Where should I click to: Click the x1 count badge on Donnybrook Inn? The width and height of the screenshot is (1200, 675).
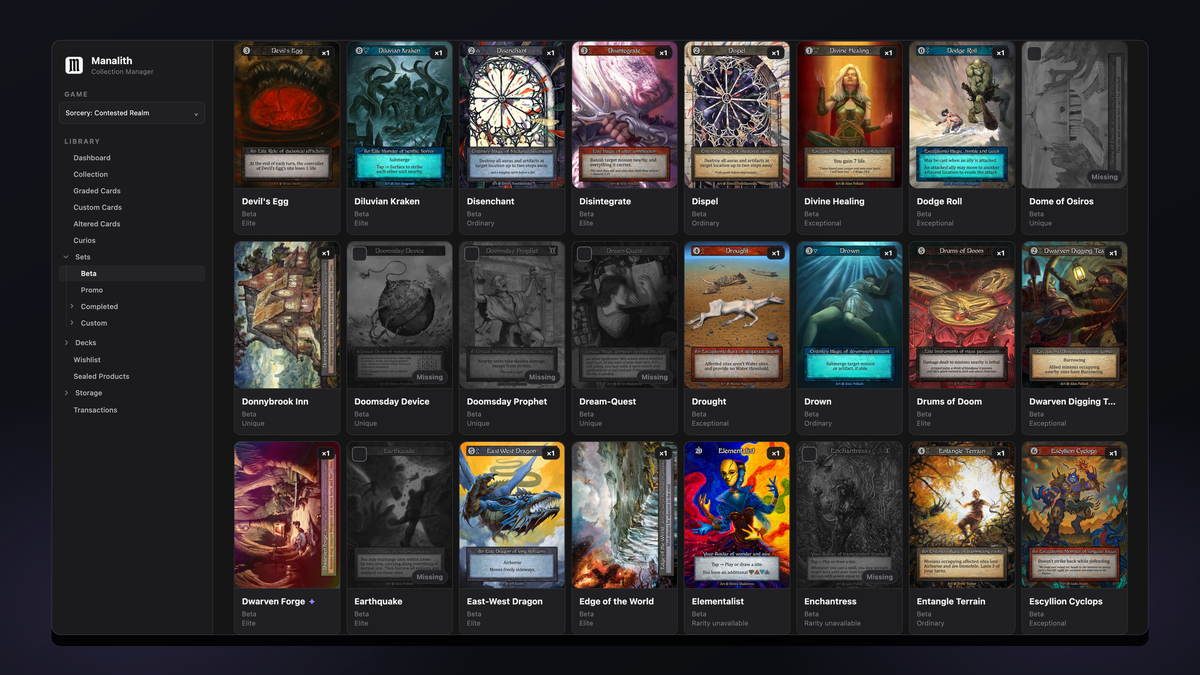click(326, 253)
